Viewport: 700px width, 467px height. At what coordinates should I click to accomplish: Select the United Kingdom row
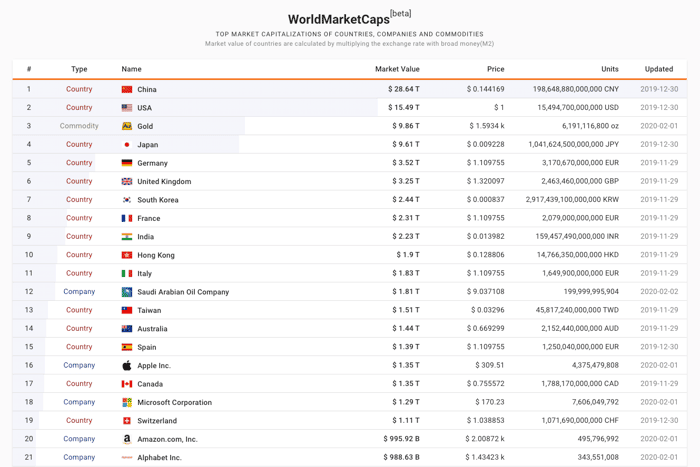[x=350, y=181]
